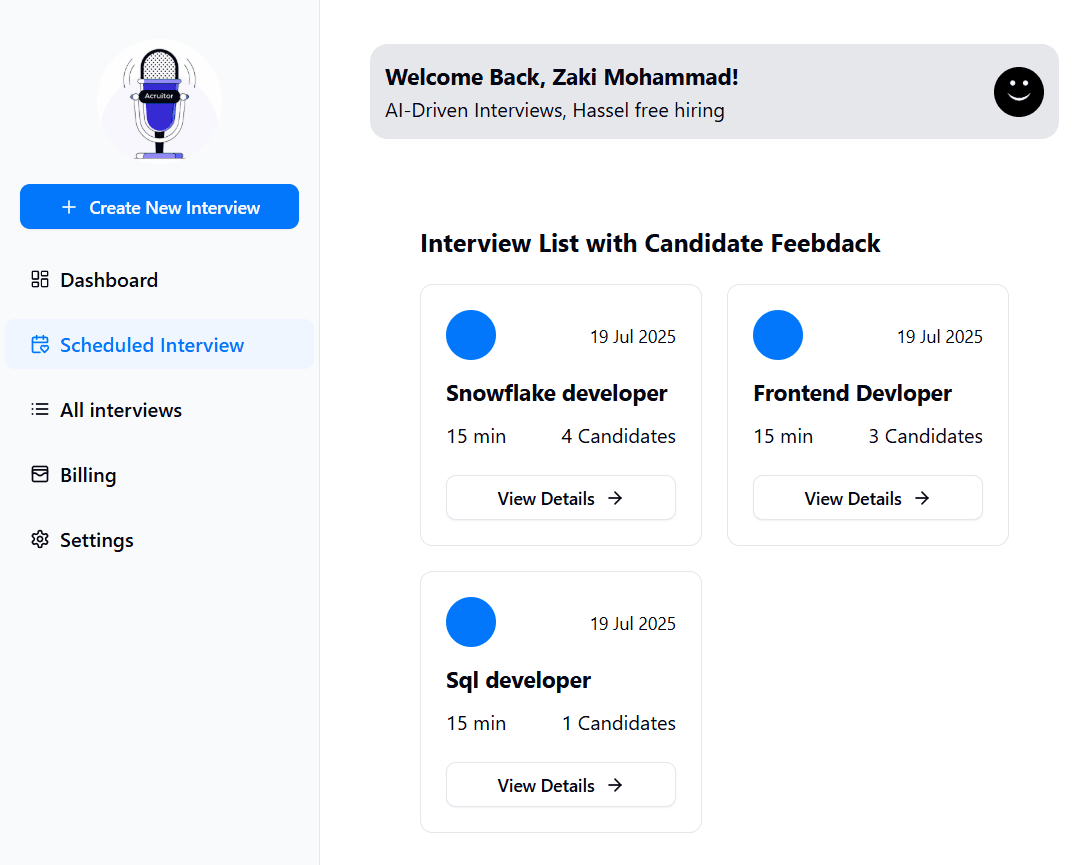
Task: Open the Dashboard menu item
Action: point(160,279)
